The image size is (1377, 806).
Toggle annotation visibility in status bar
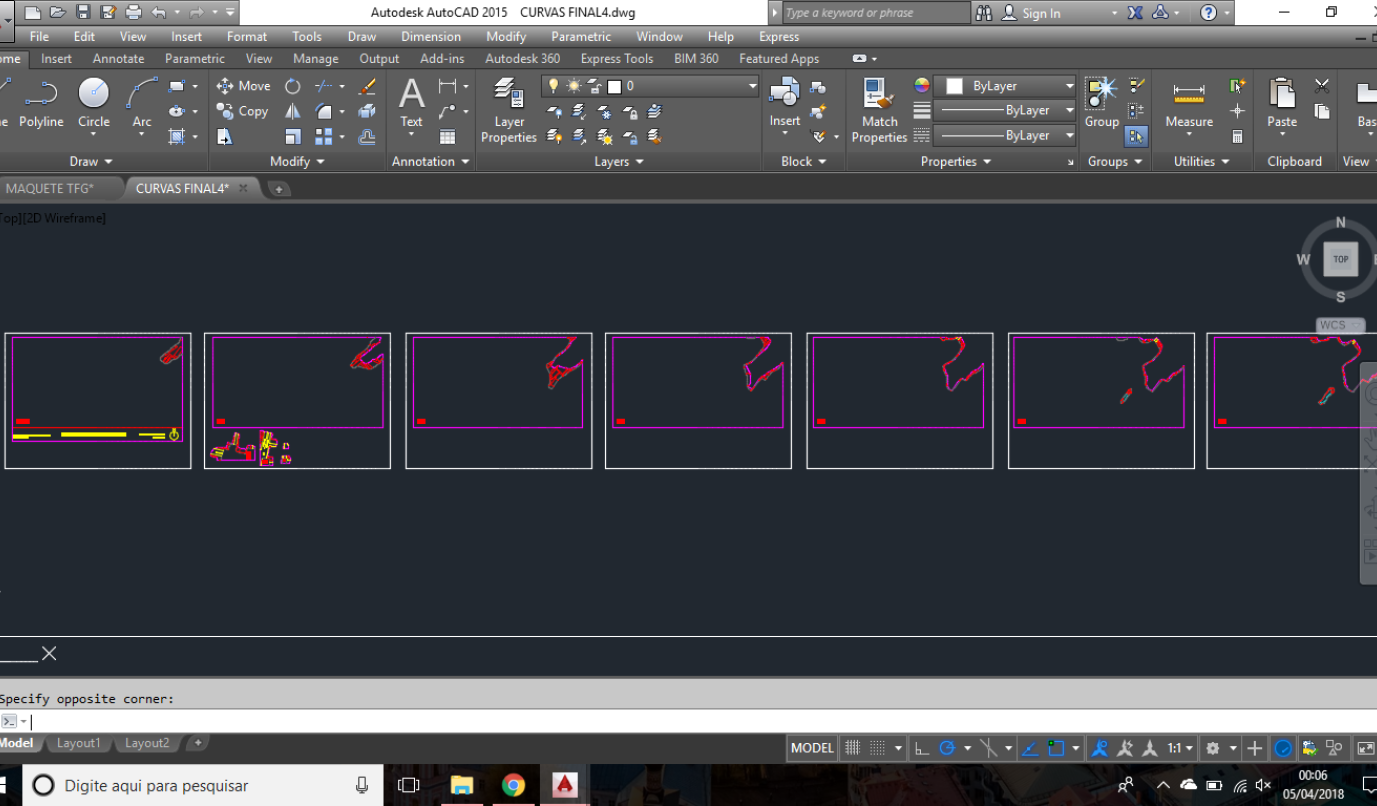(x=1100, y=747)
